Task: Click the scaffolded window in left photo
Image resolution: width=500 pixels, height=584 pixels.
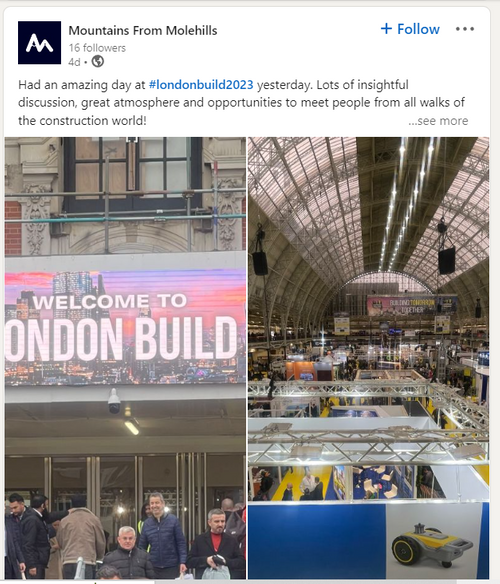Action: click(133, 174)
